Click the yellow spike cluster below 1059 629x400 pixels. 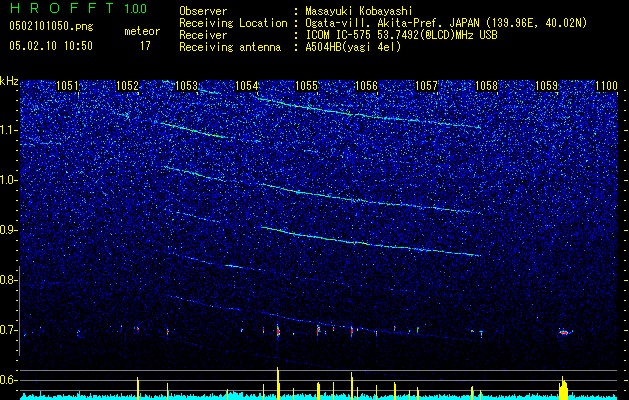point(564,386)
